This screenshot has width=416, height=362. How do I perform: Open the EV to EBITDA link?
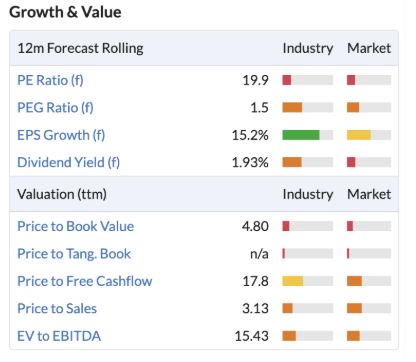pyautogui.click(x=59, y=336)
